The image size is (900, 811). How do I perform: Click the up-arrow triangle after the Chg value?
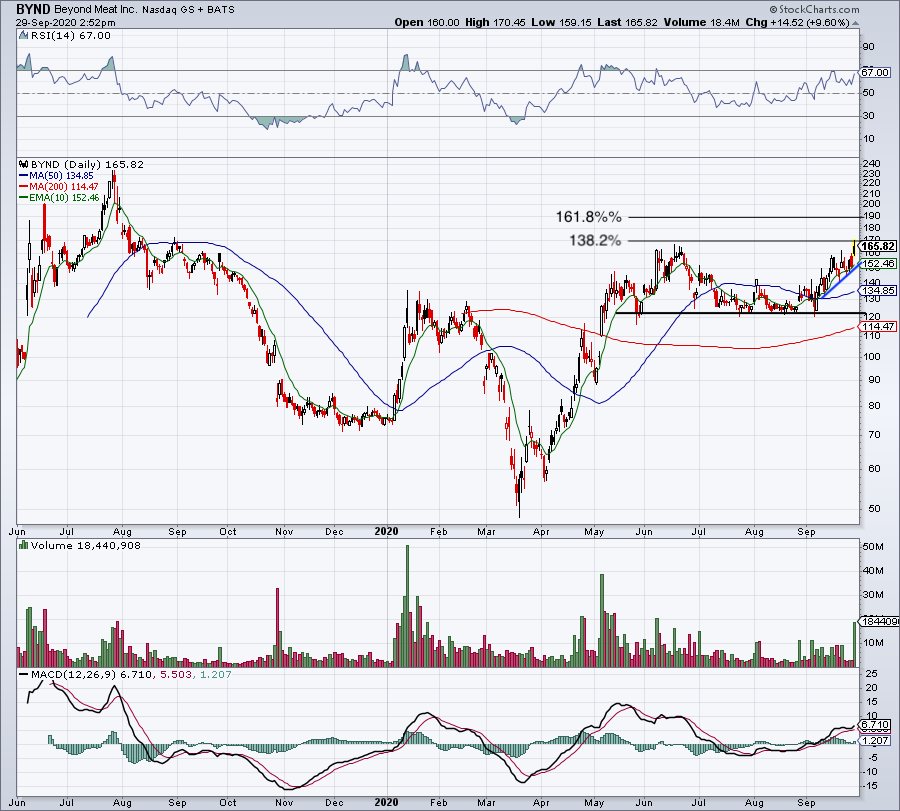pyautogui.click(x=856, y=24)
